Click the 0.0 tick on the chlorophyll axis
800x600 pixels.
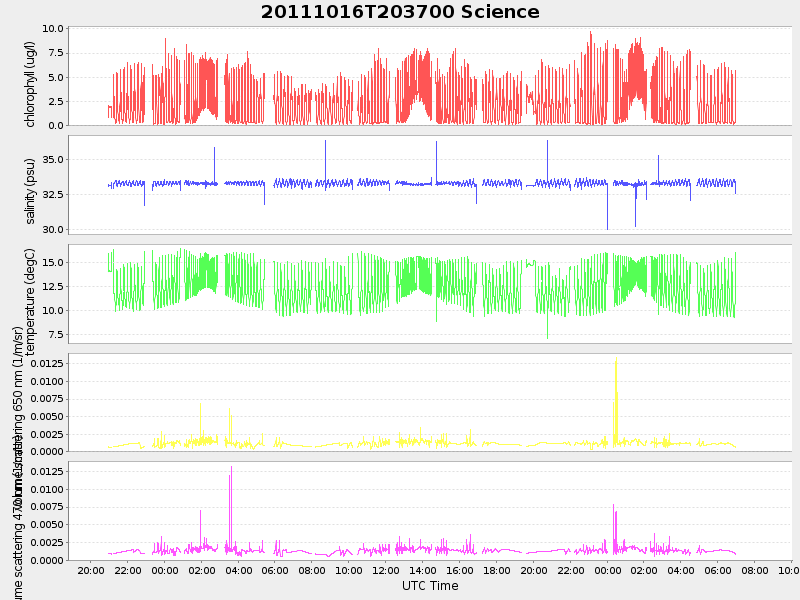(56, 126)
